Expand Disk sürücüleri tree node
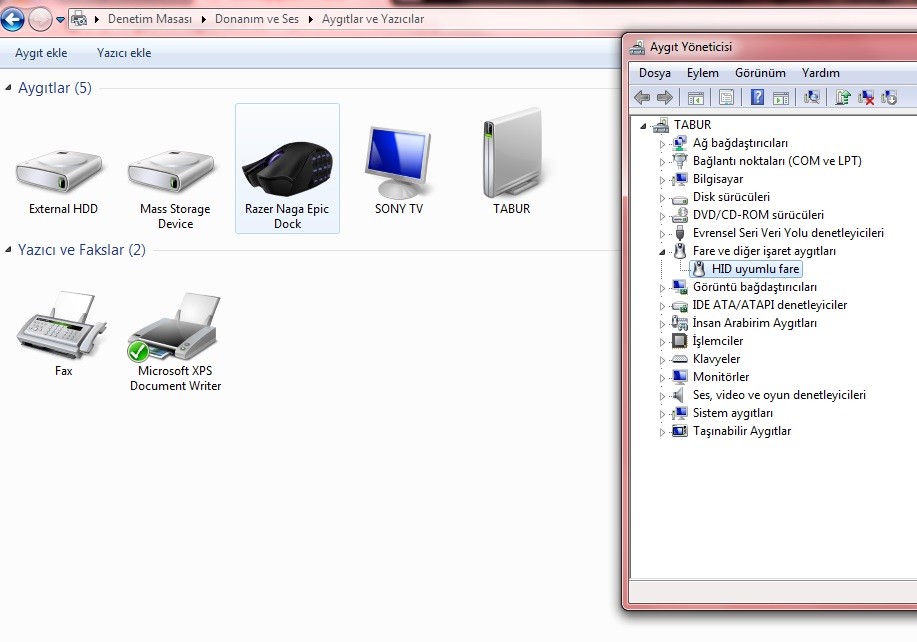This screenshot has width=917, height=642. click(662, 198)
